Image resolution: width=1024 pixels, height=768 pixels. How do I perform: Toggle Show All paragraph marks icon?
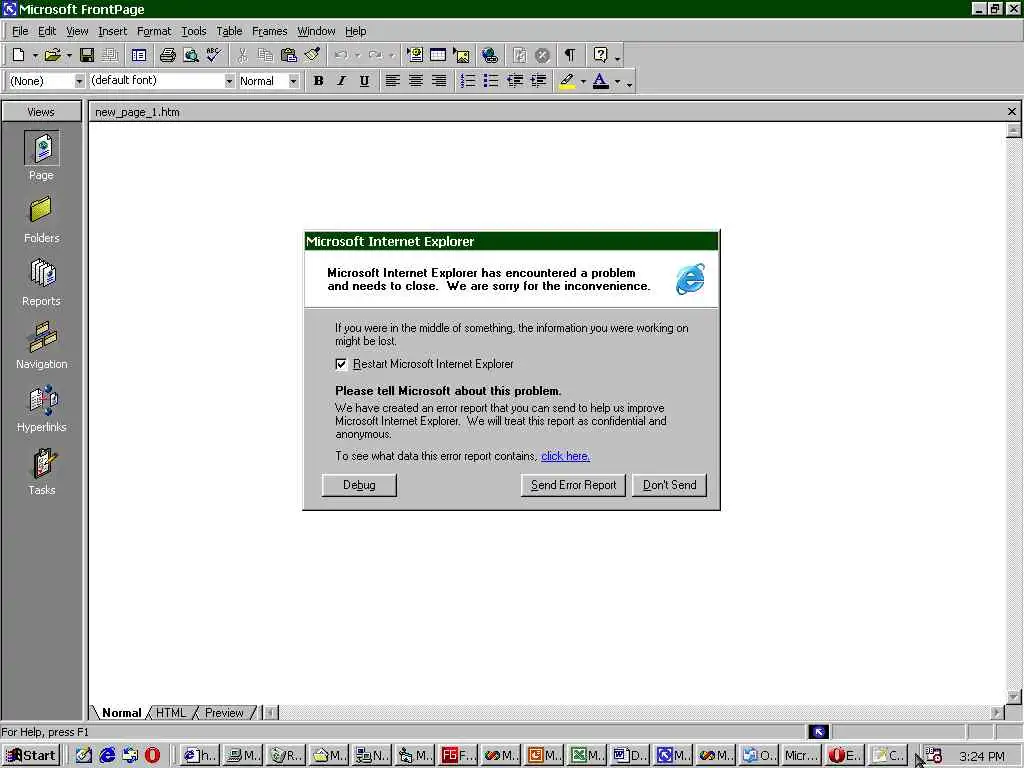pos(569,56)
